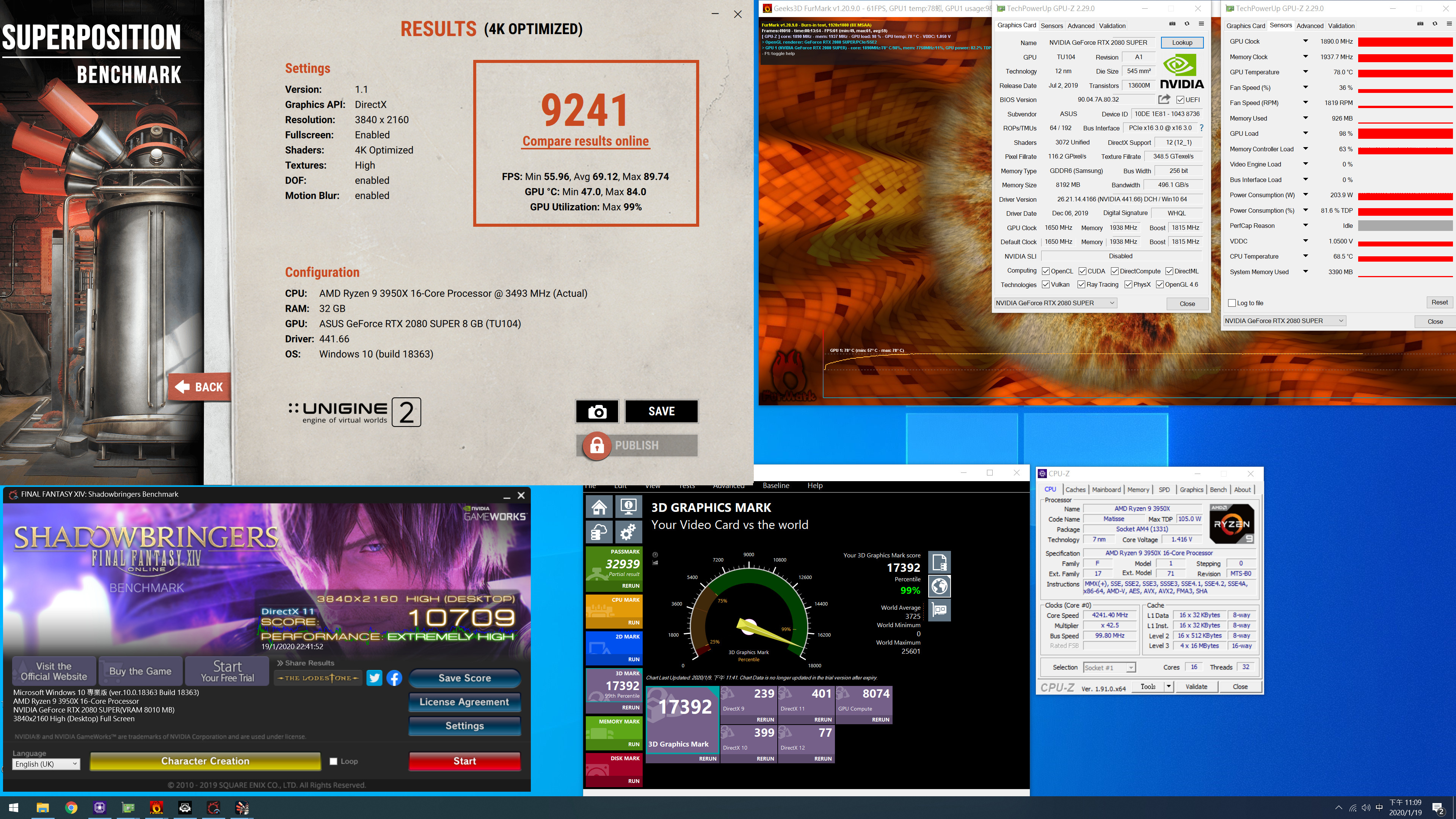Screen dimensions: 1456x819
Task: Toggle OpenCL checkbox in GPU-Z
Action: pos(1046,271)
